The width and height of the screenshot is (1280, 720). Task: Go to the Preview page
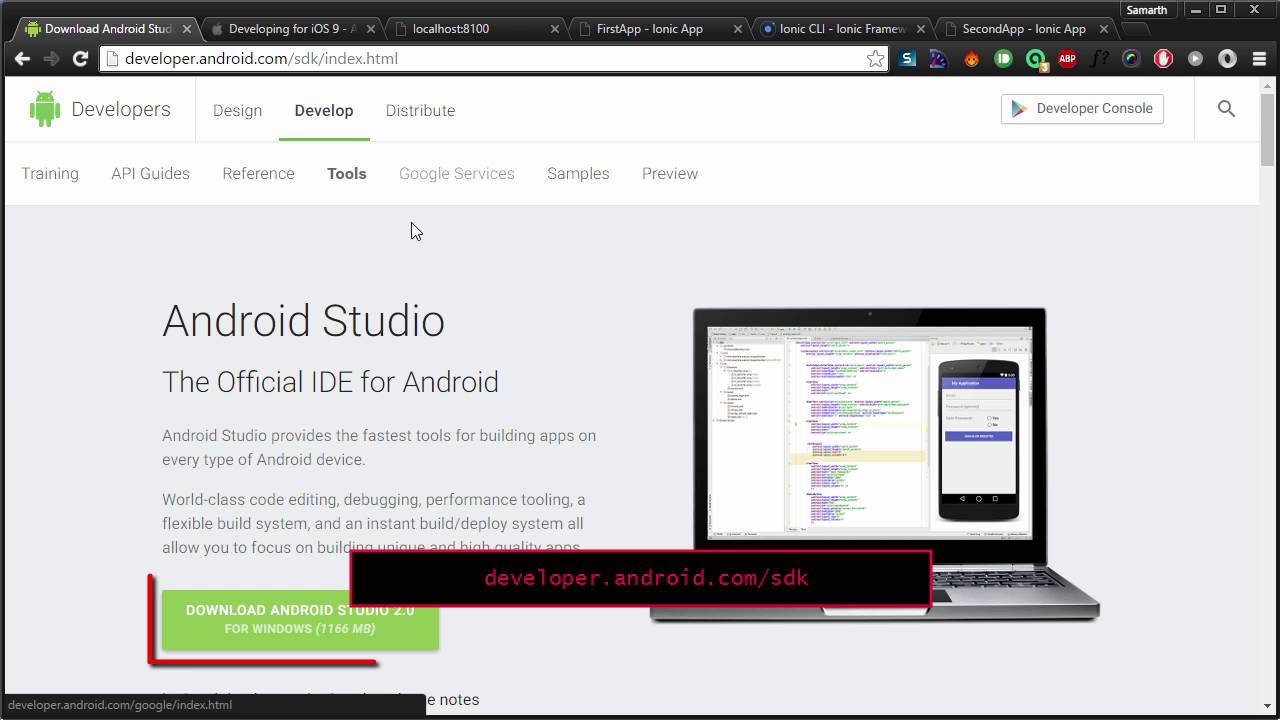click(x=670, y=173)
